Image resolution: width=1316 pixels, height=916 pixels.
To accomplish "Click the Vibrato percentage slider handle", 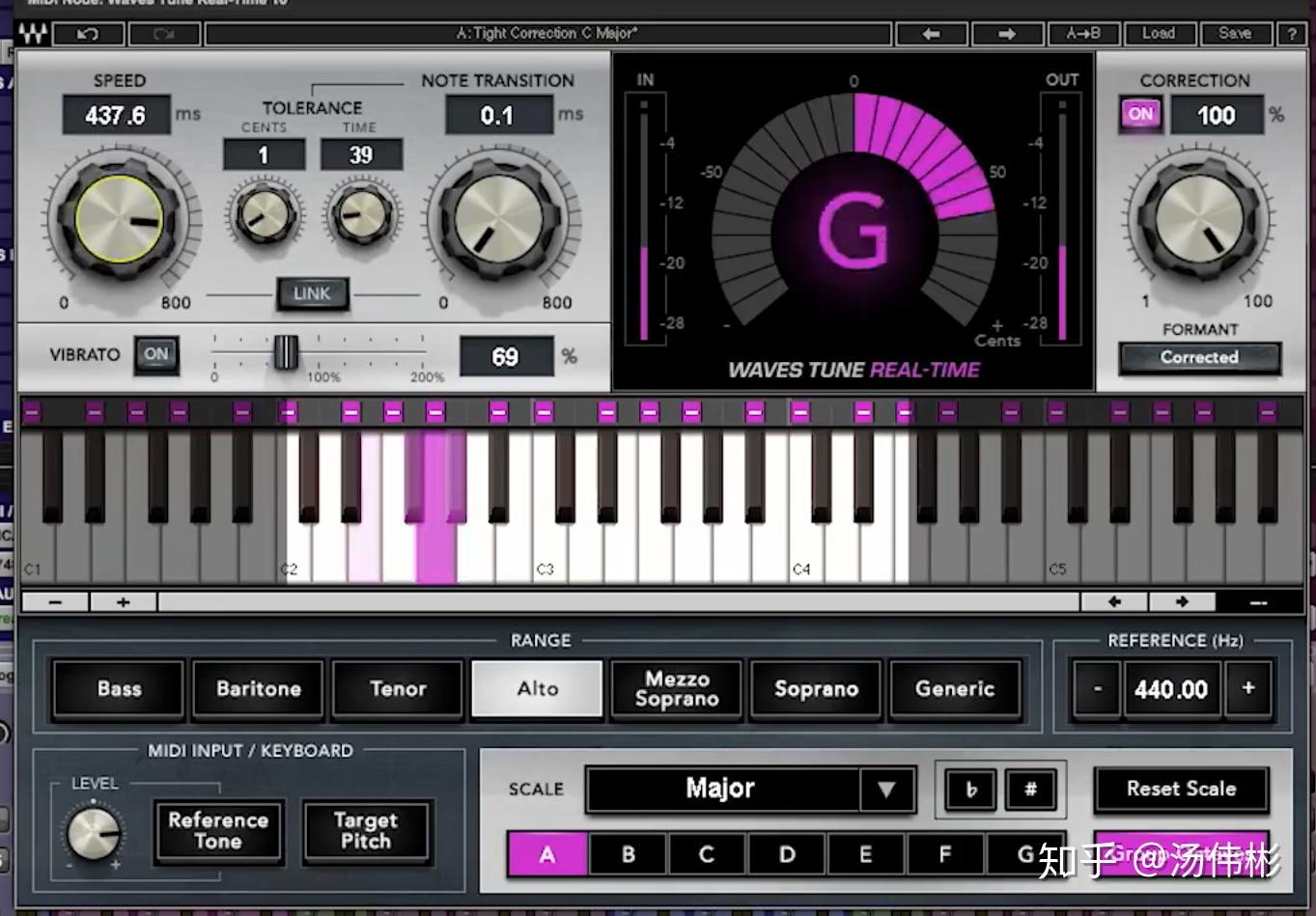I will (285, 352).
